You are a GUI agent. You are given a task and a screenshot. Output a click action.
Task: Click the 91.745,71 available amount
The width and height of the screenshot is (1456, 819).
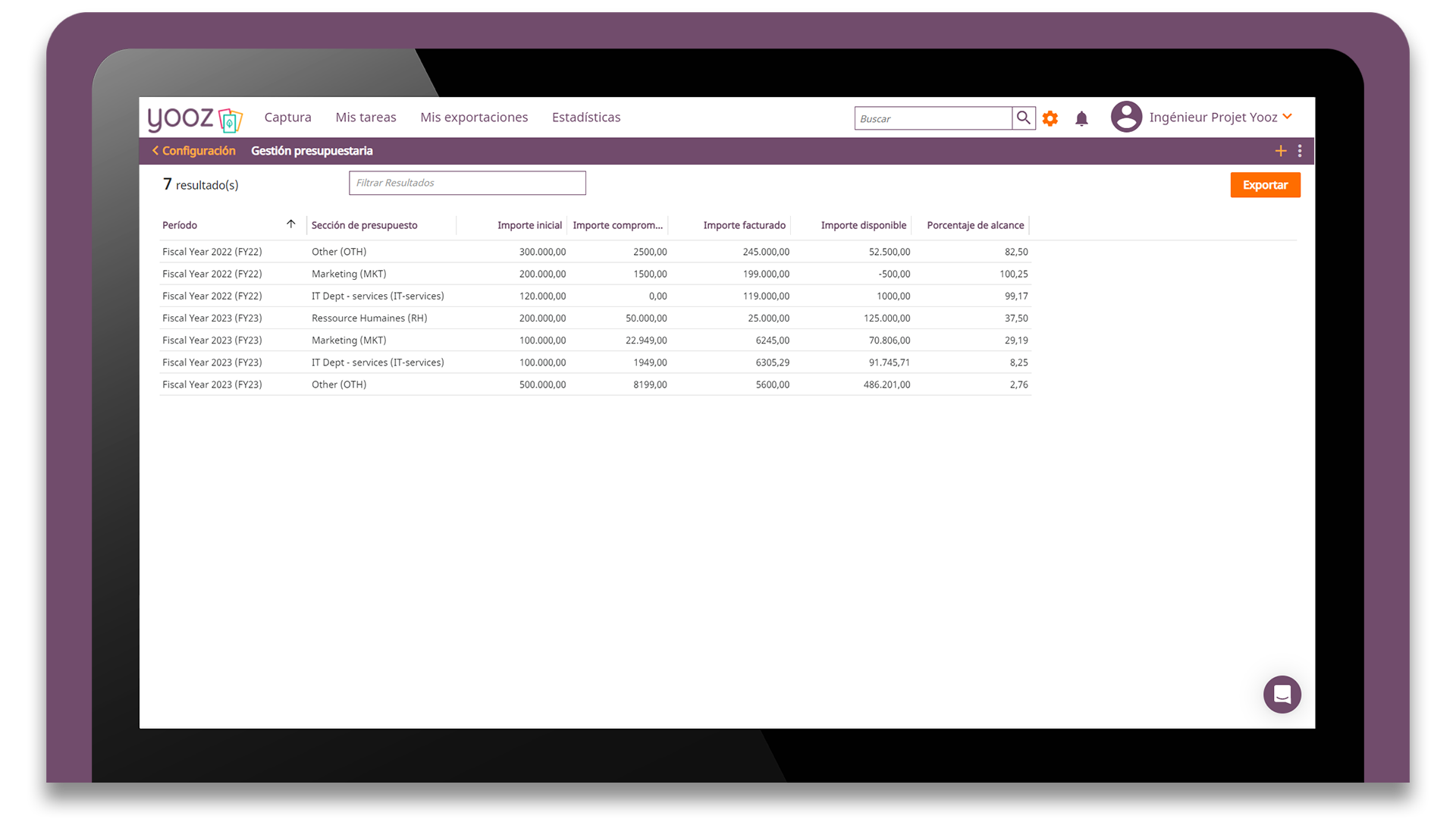click(x=889, y=362)
